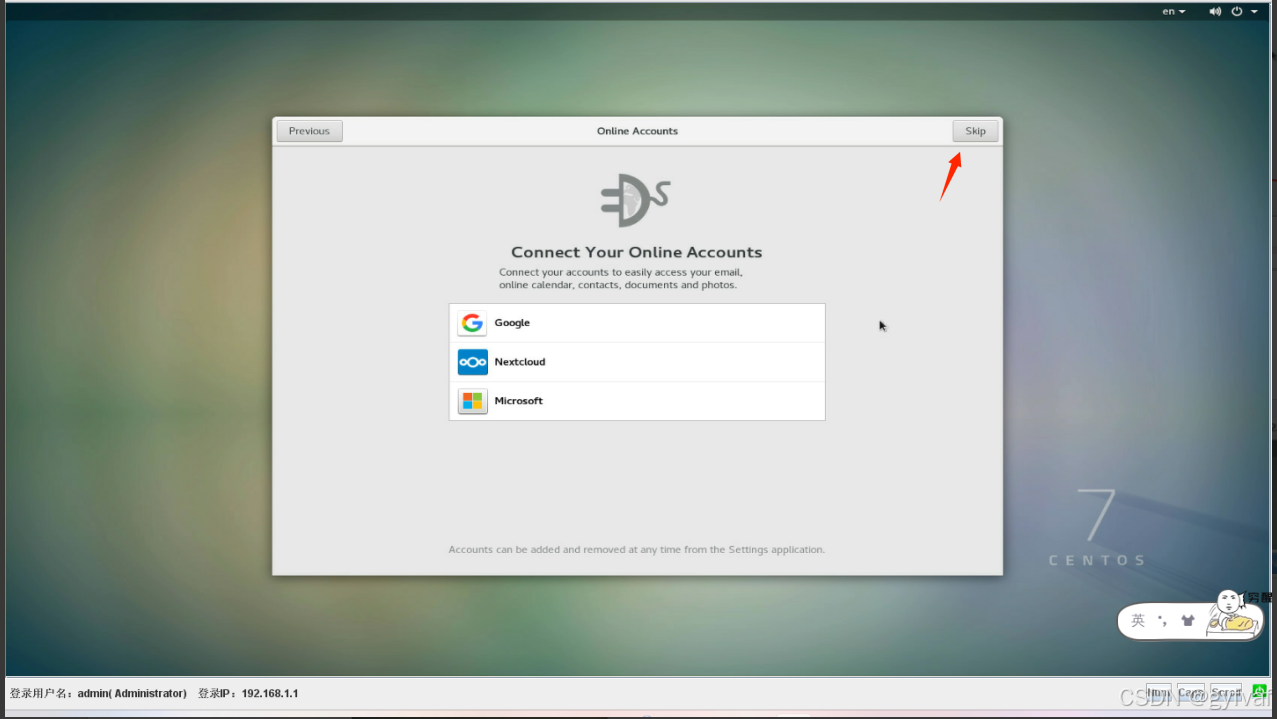Click the accounts can be added footer note
The width and height of the screenshot is (1277, 719).
coord(637,550)
